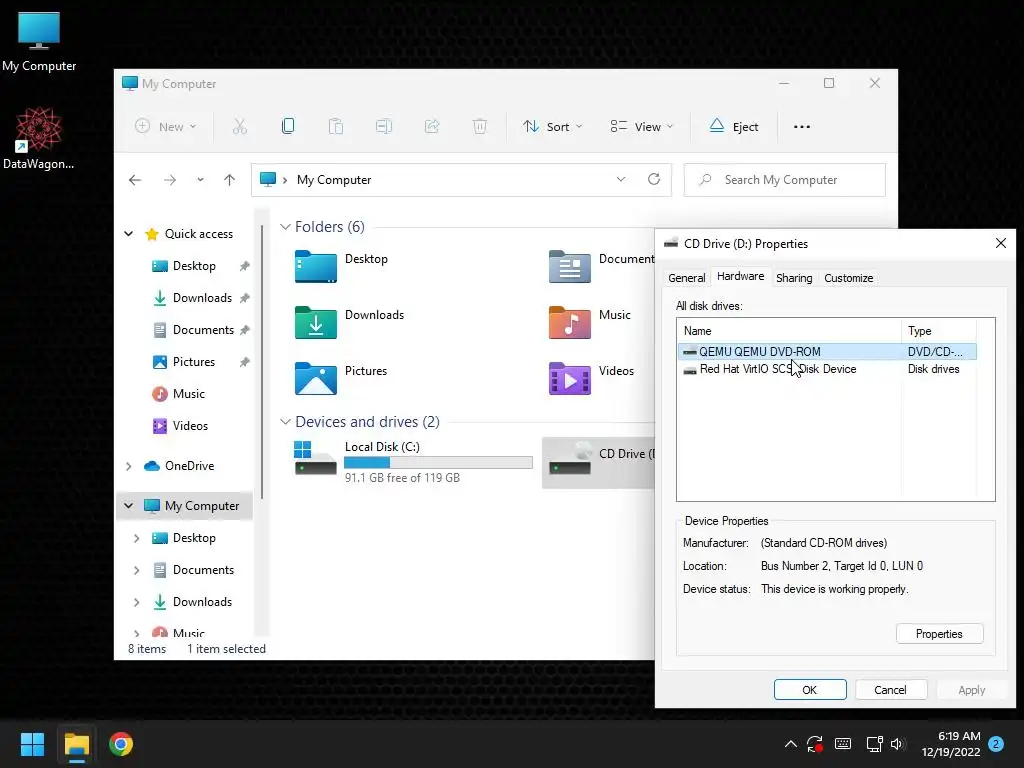Click the Local Disk (C:) usage bar

point(438,462)
